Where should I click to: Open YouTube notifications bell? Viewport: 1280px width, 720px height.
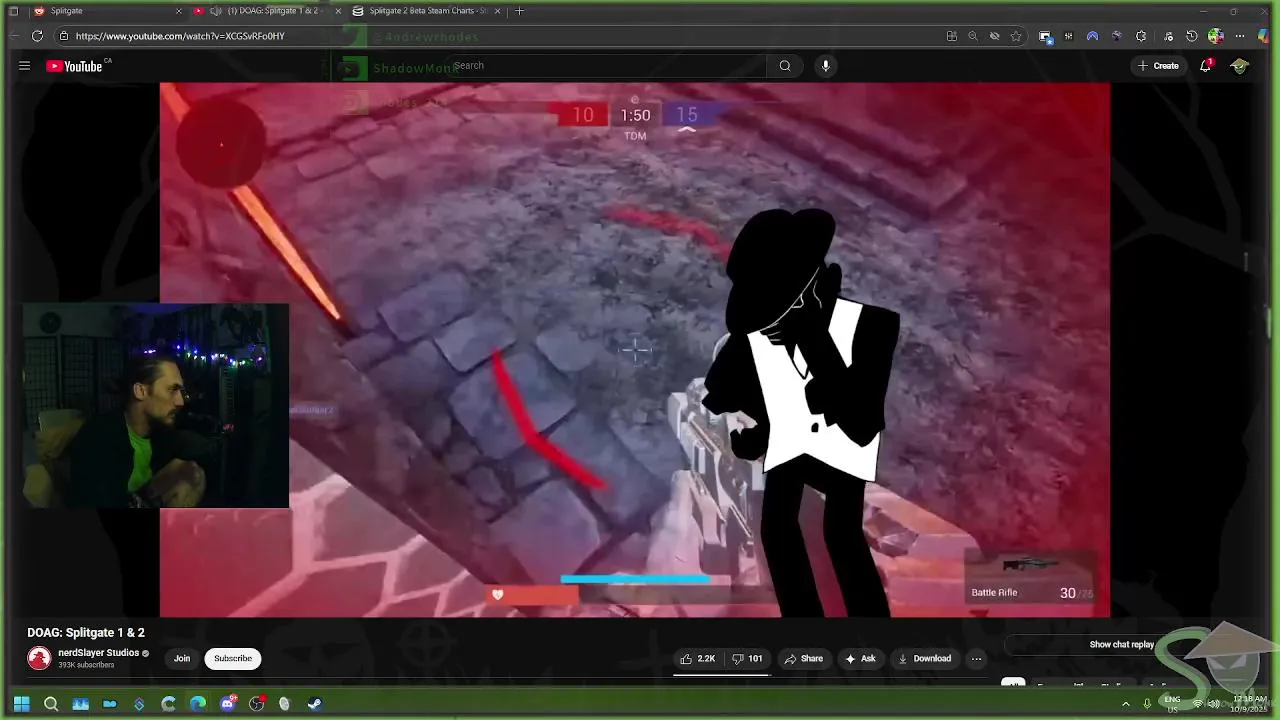point(1206,66)
